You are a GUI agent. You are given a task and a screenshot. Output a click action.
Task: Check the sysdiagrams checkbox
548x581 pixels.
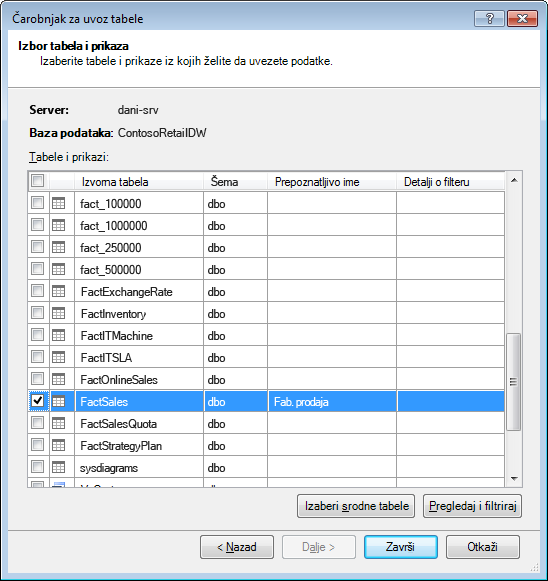tap(37, 467)
